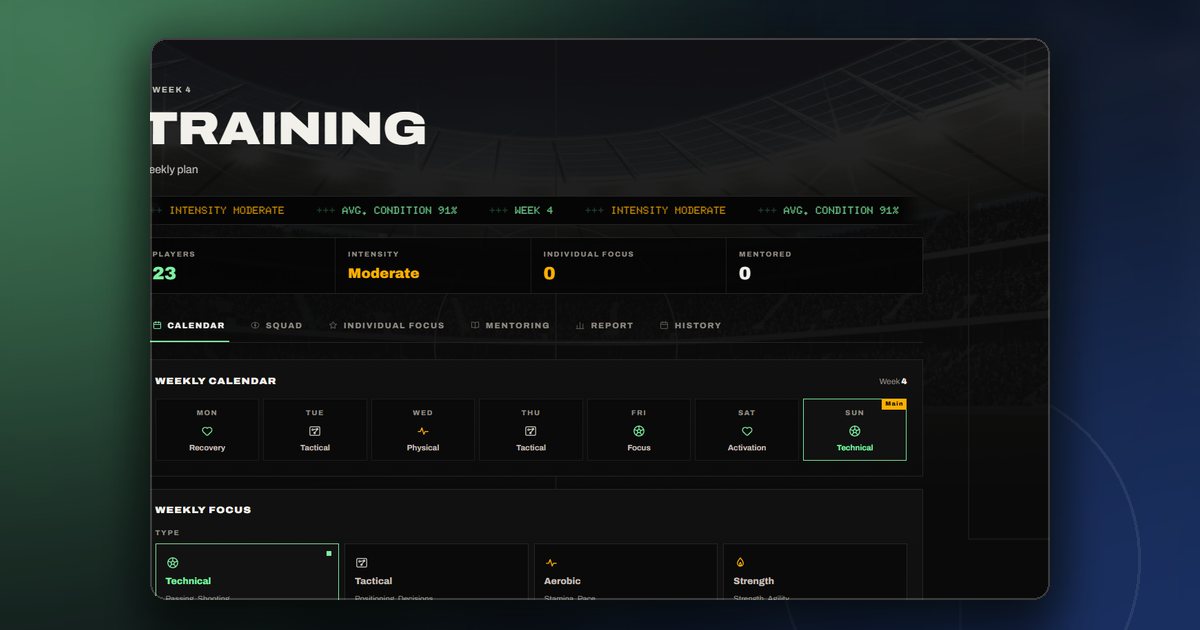This screenshot has height=630, width=1200.
Task: Select Monday Recovery day card
Action: 207,430
